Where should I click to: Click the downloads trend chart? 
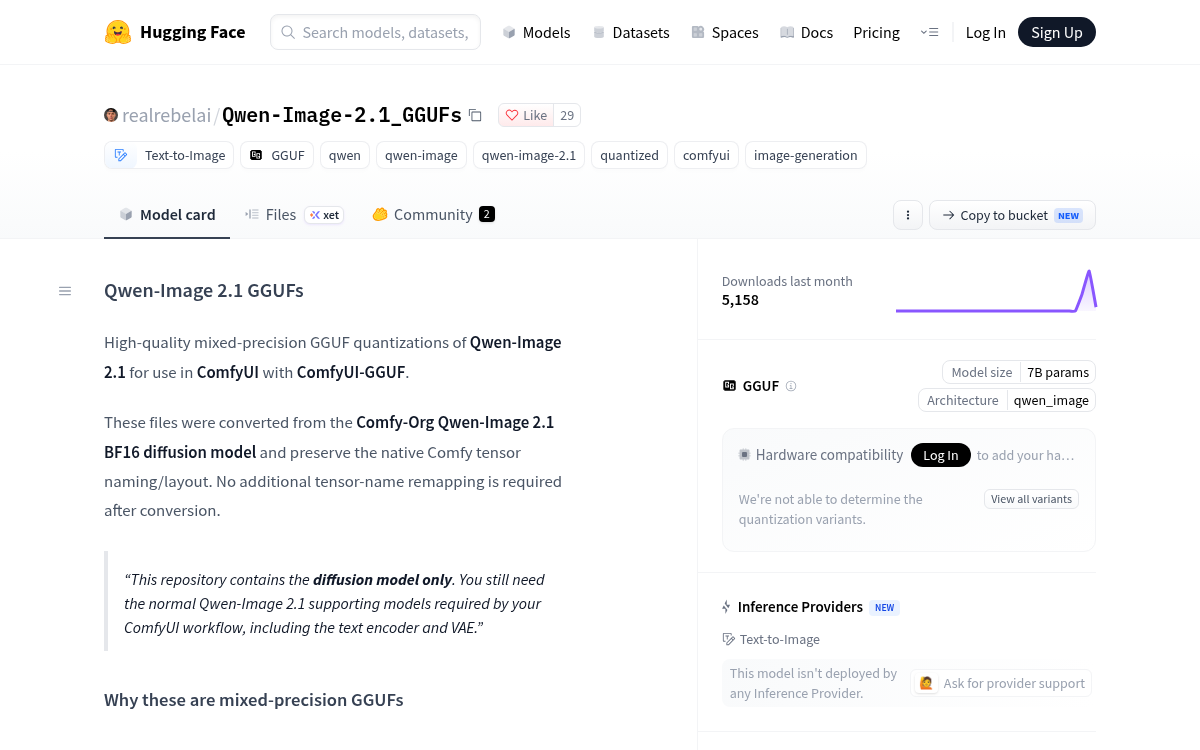coord(996,290)
